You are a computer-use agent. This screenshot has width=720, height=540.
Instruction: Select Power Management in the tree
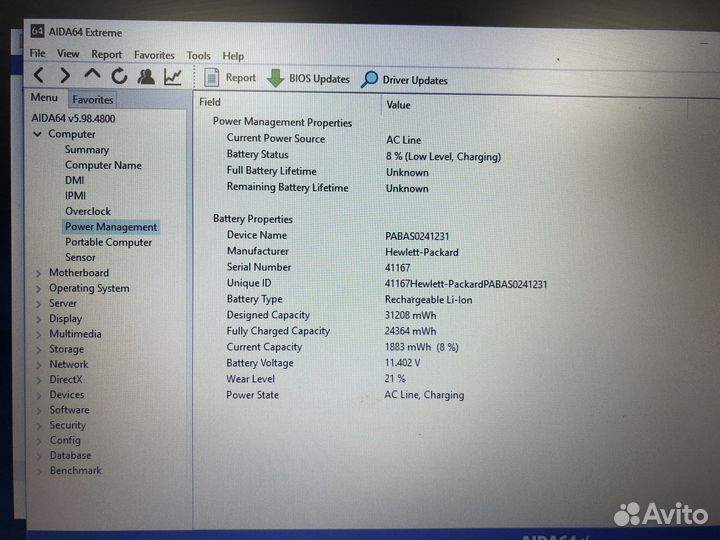click(x=111, y=227)
